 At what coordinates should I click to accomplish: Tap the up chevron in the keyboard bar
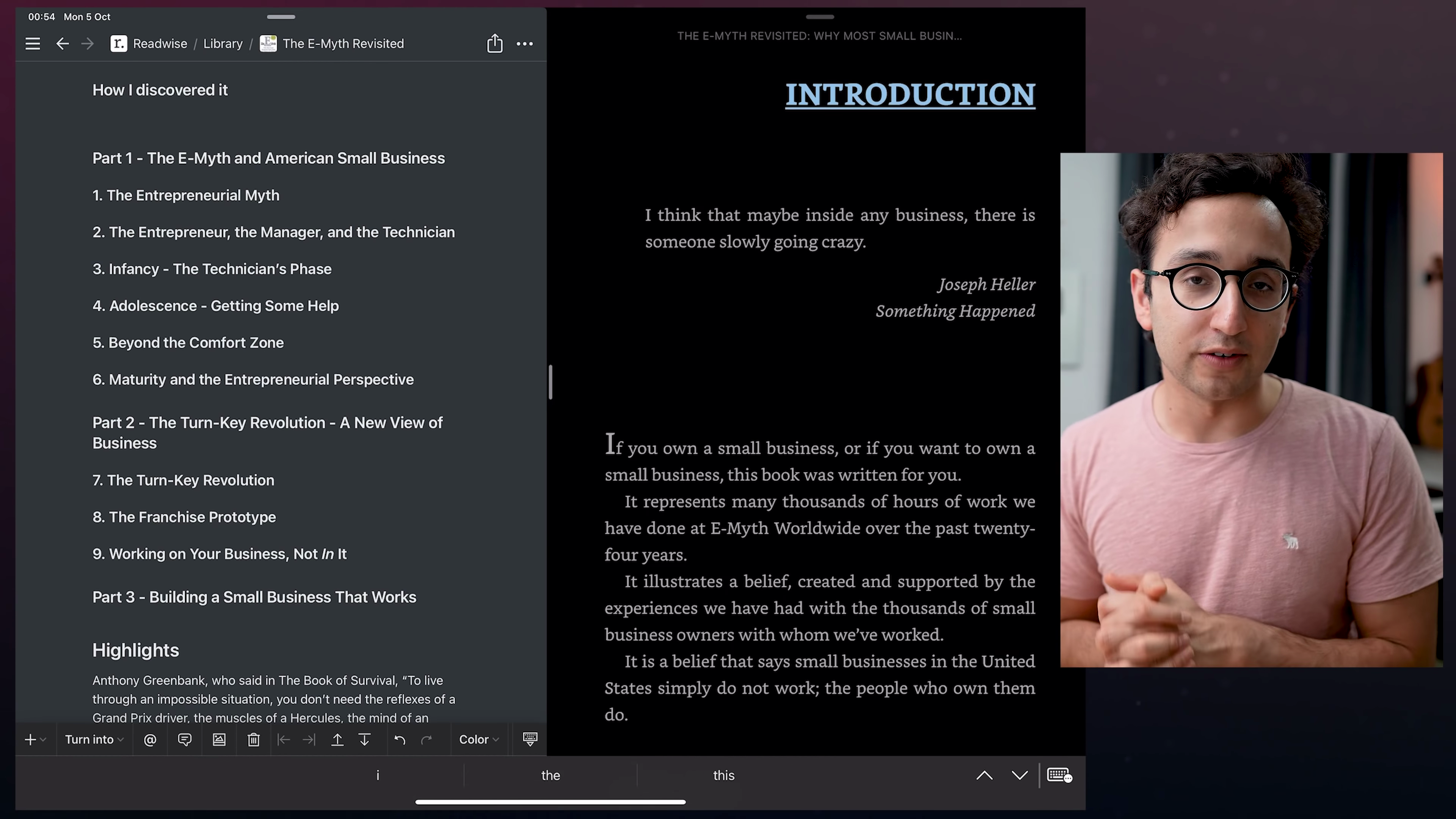tap(984, 775)
